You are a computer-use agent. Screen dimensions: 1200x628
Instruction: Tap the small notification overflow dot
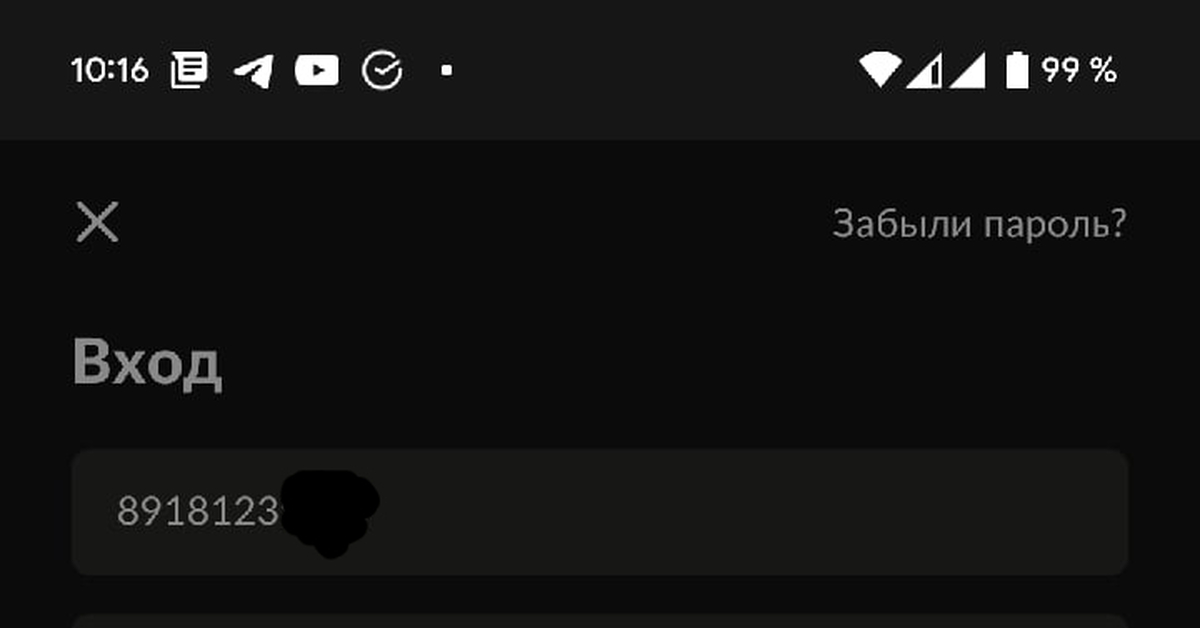447,71
